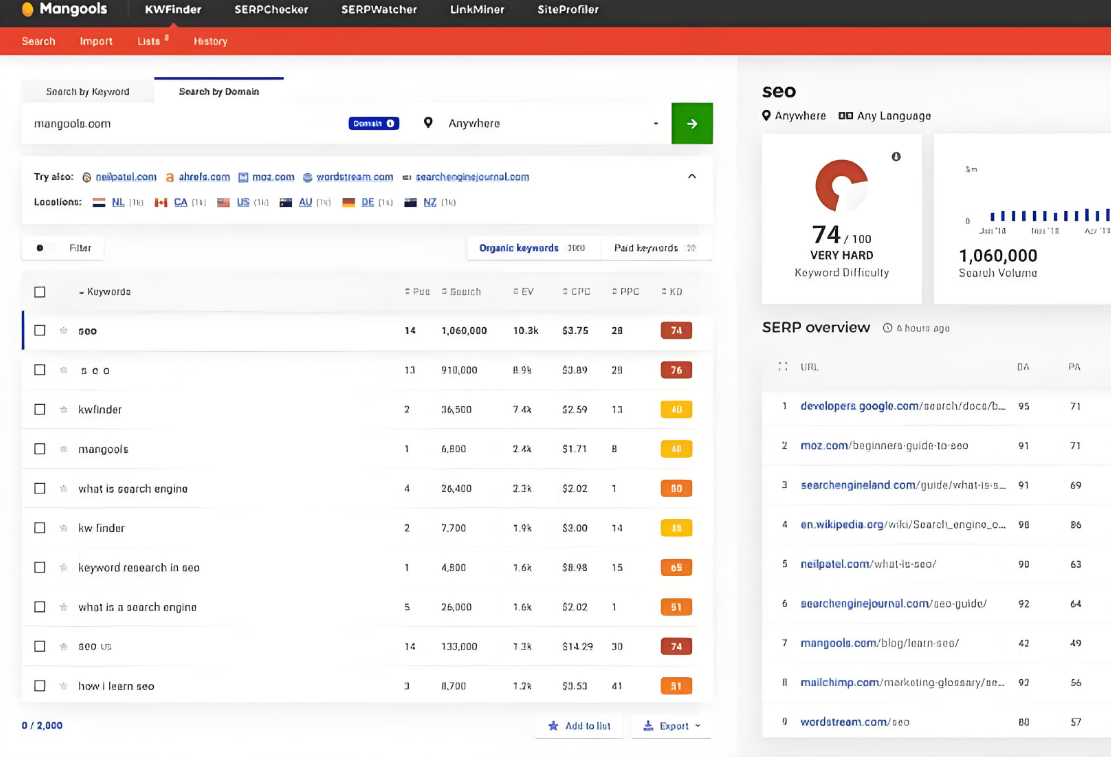The image size is (1111, 757).
Task: Click the AU flag icon
Action: pos(286,203)
